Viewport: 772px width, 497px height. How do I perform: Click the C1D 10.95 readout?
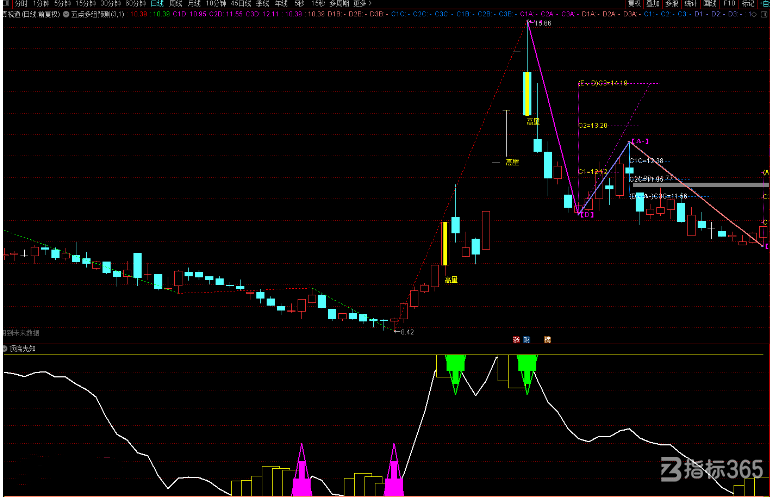coord(189,14)
